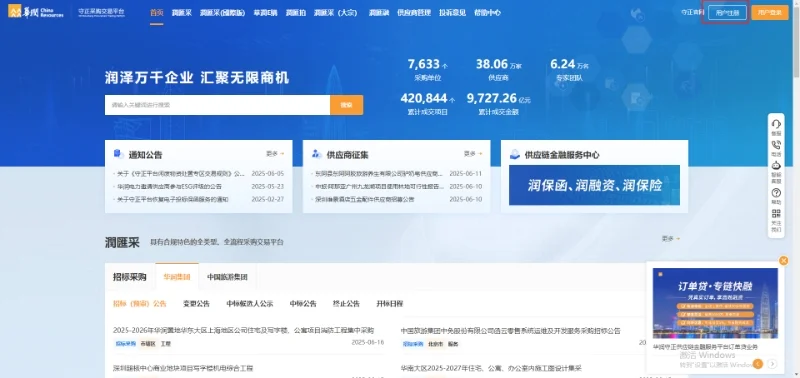Open the 润汇采(国际版) nav item
The width and height of the screenshot is (800, 378).
click(222, 13)
